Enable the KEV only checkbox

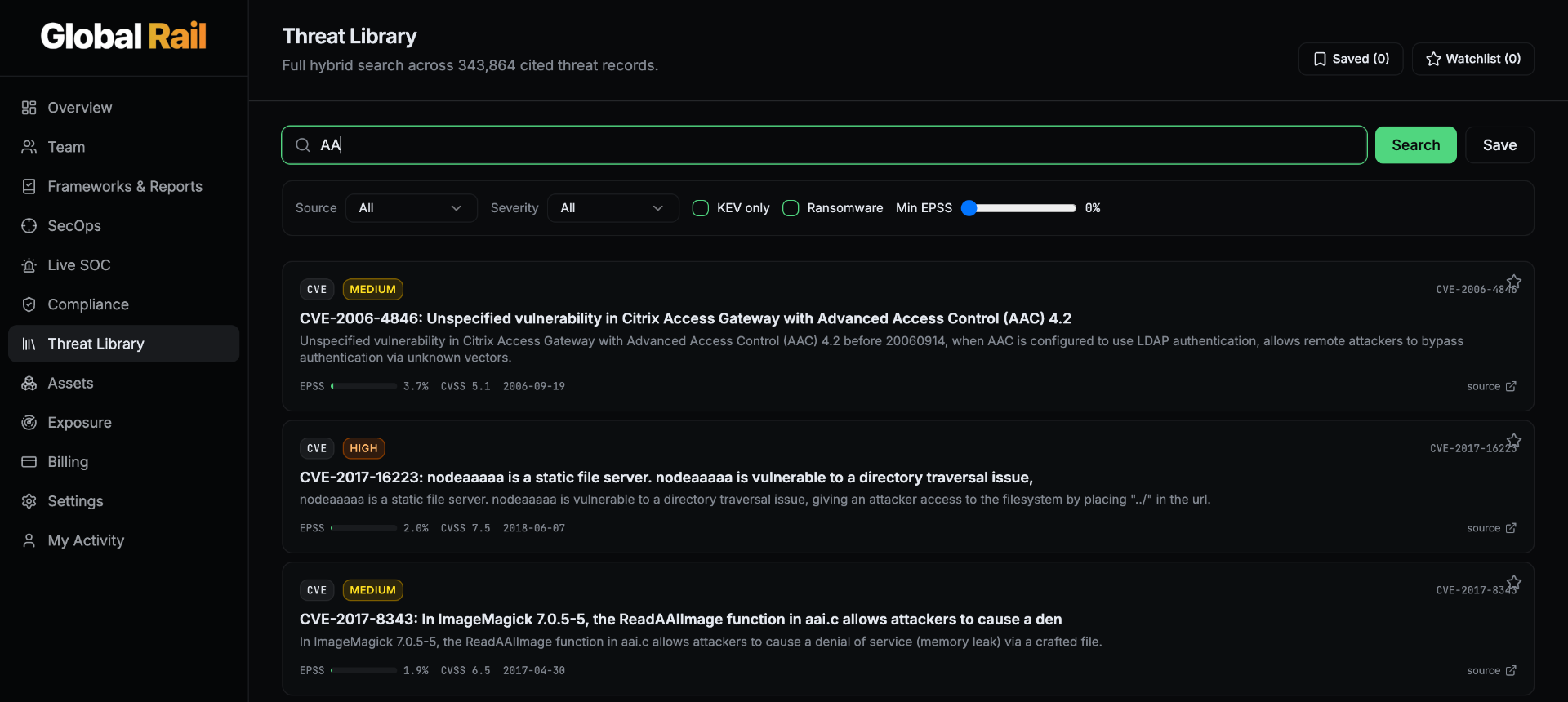click(x=701, y=208)
